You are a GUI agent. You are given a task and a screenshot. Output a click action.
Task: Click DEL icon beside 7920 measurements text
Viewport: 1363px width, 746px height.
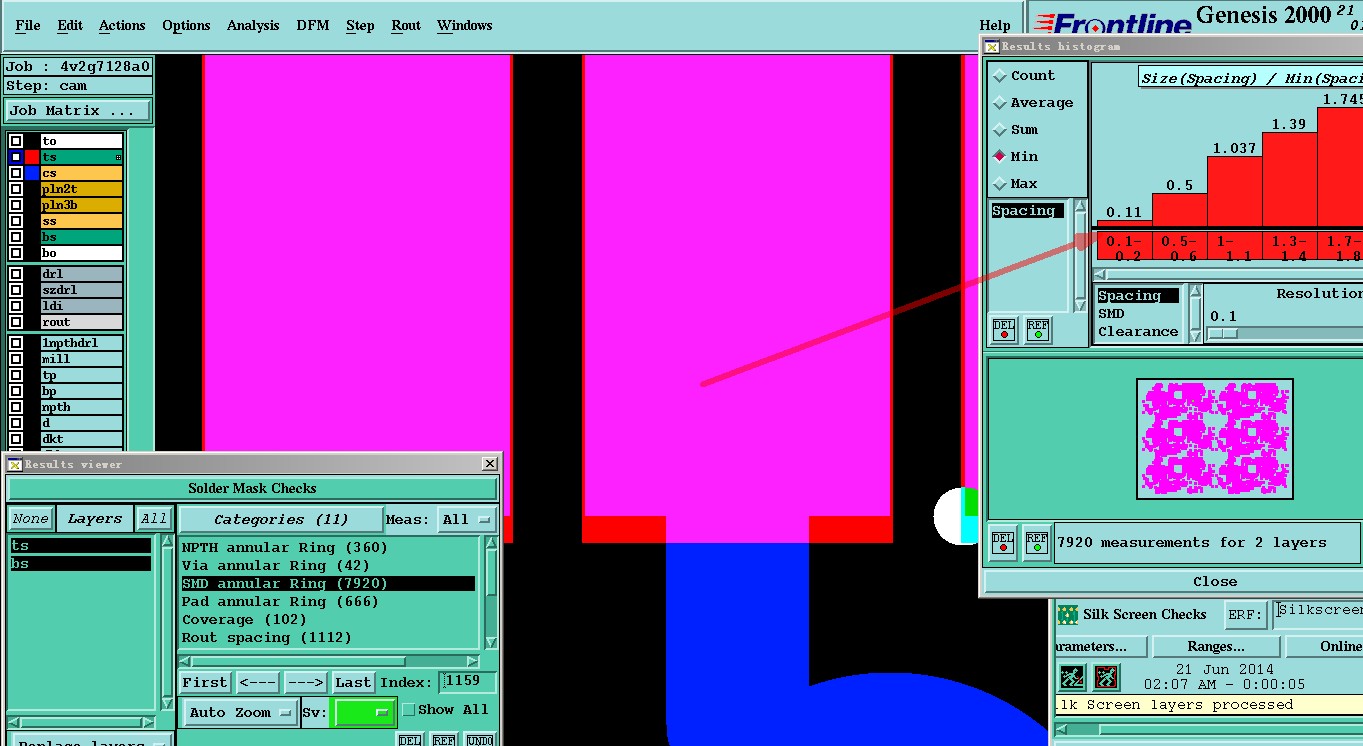[1003, 542]
